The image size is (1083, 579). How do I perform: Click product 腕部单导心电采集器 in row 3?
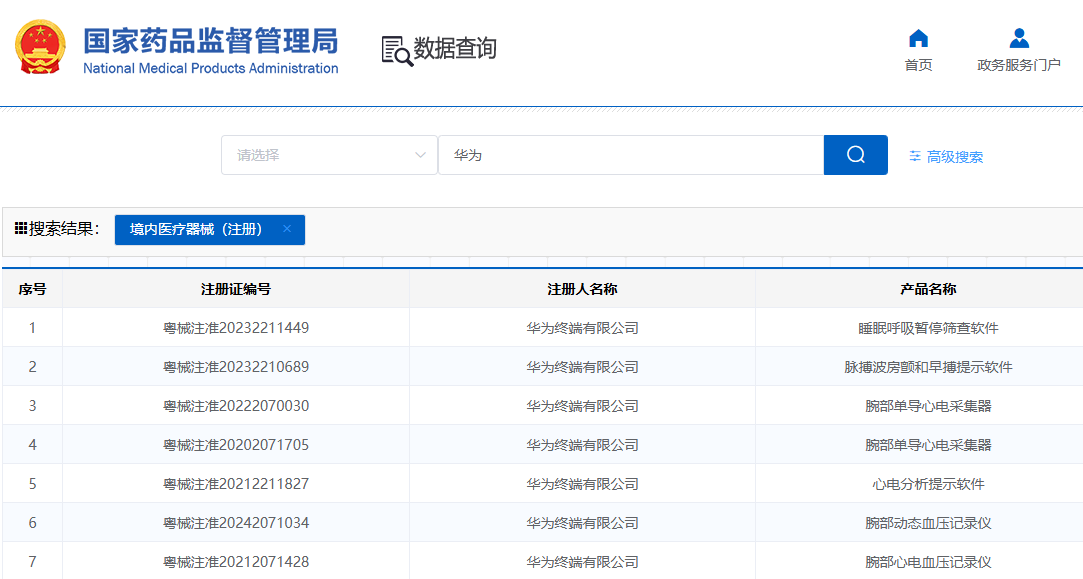(928, 406)
